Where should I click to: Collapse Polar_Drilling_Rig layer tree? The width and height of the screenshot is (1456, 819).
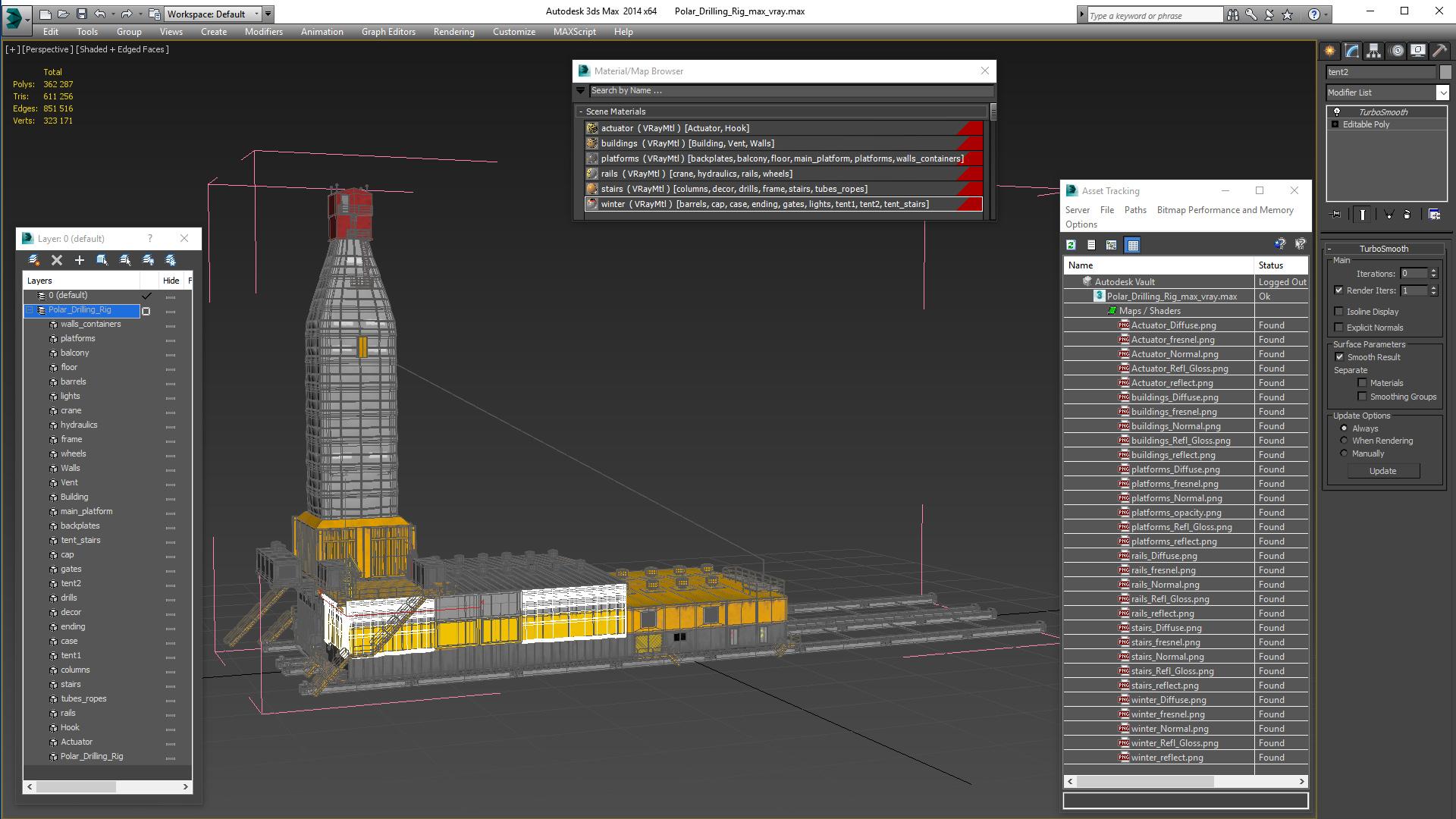pyautogui.click(x=30, y=310)
